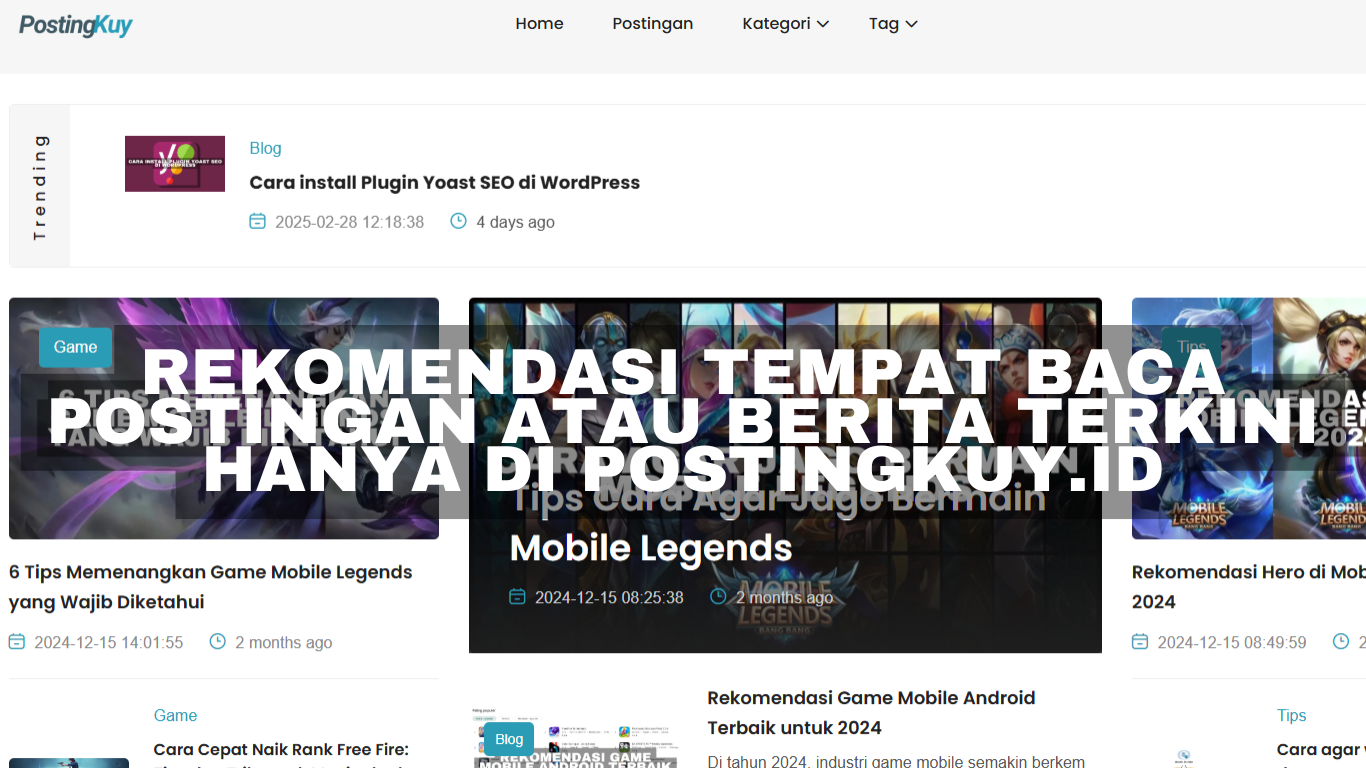Go to the Postingan page
Image resolution: width=1366 pixels, height=768 pixels.
tap(652, 24)
